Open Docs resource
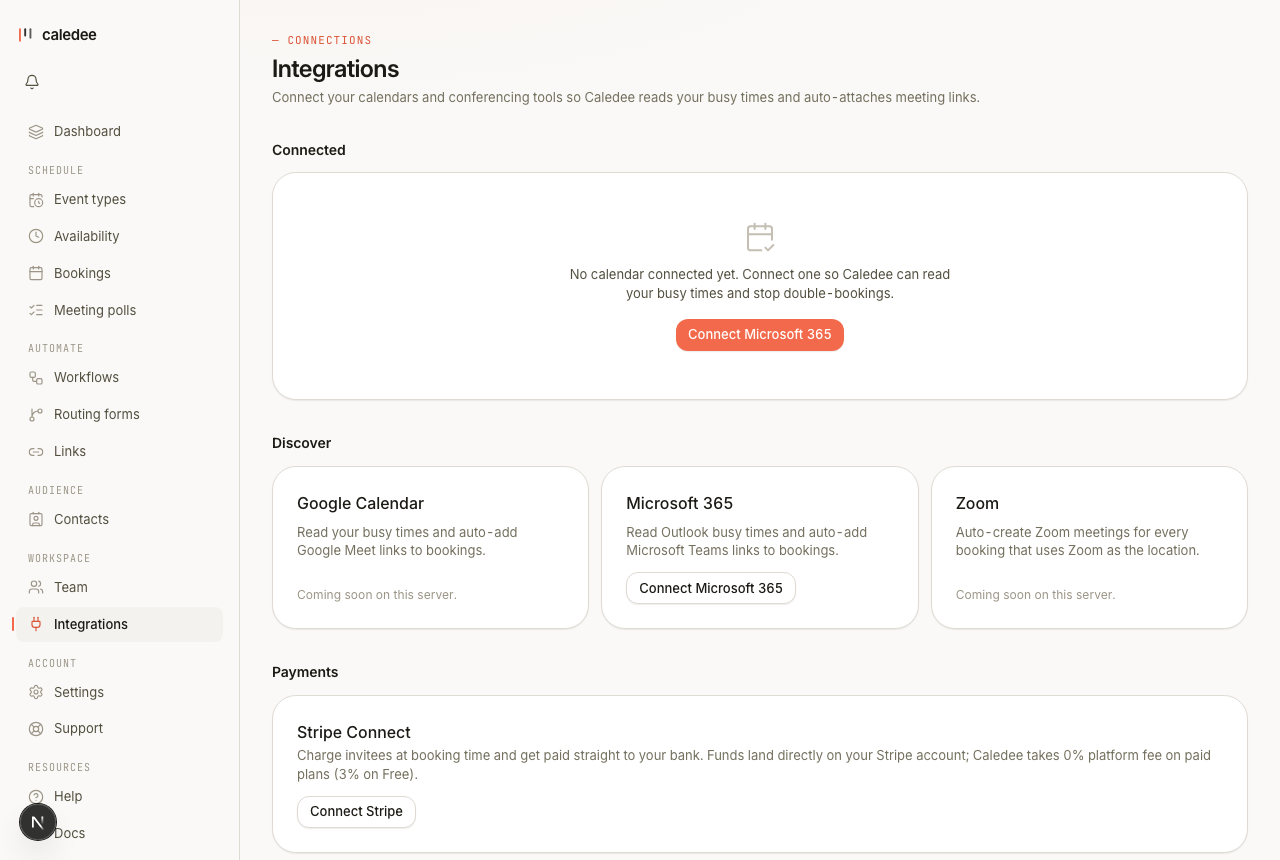This screenshot has width=1280, height=860. pos(119,833)
